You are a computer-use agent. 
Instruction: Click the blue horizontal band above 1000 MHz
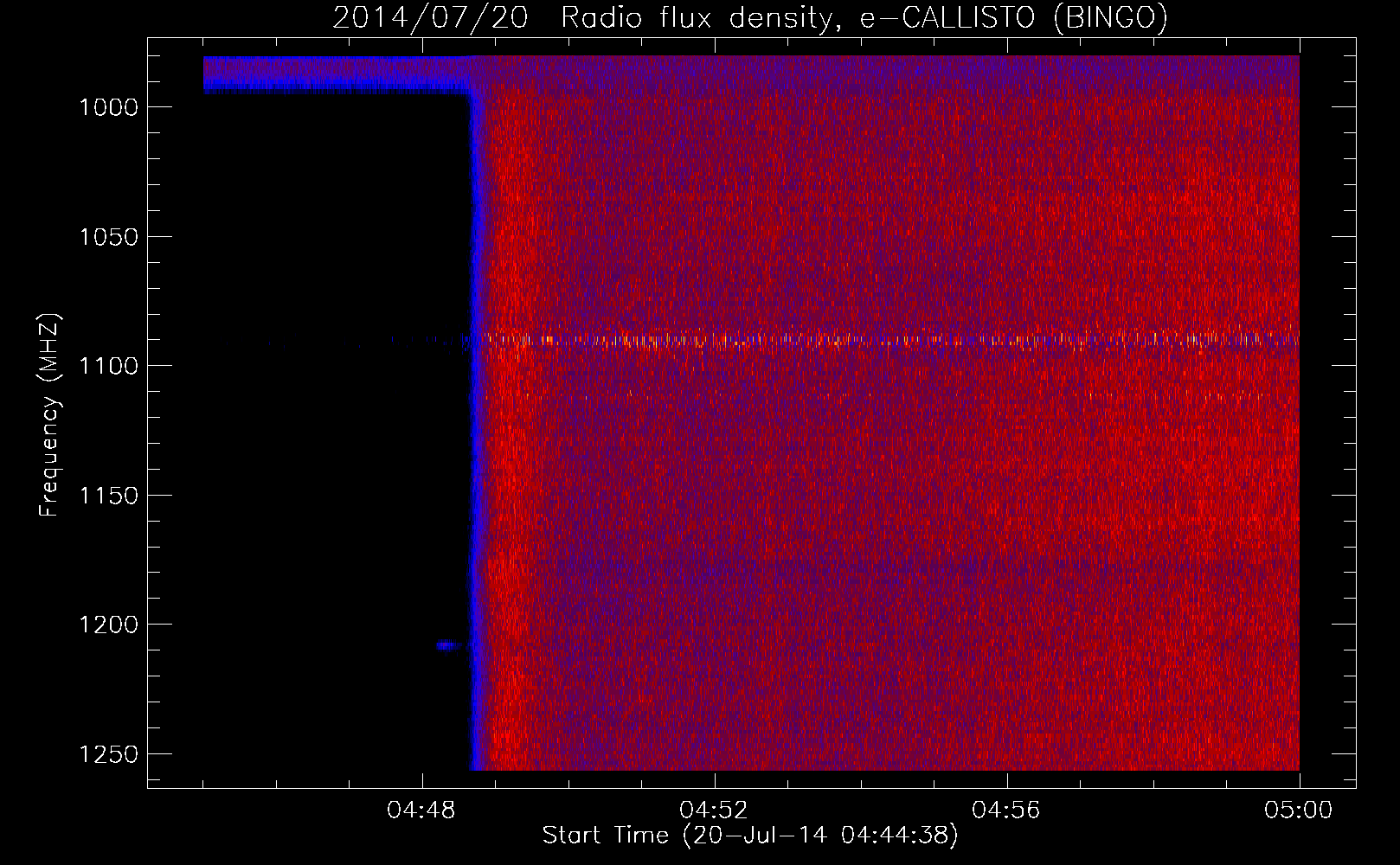(x=337, y=74)
